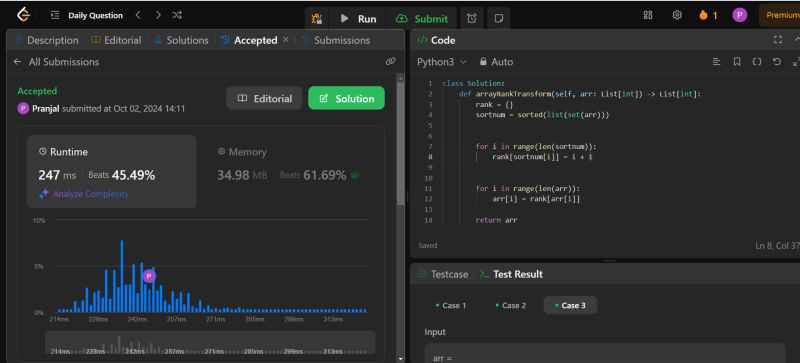Open the Python3 language dropdown

[x=442, y=62]
